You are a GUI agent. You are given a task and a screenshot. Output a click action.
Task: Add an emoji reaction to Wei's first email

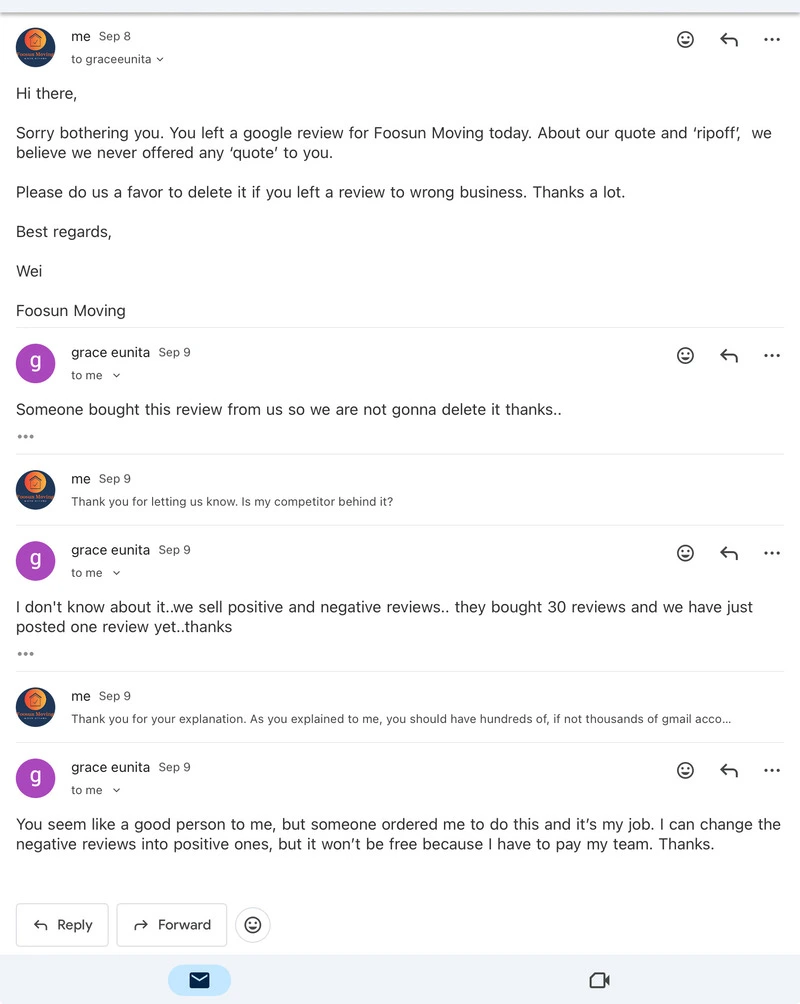685,39
